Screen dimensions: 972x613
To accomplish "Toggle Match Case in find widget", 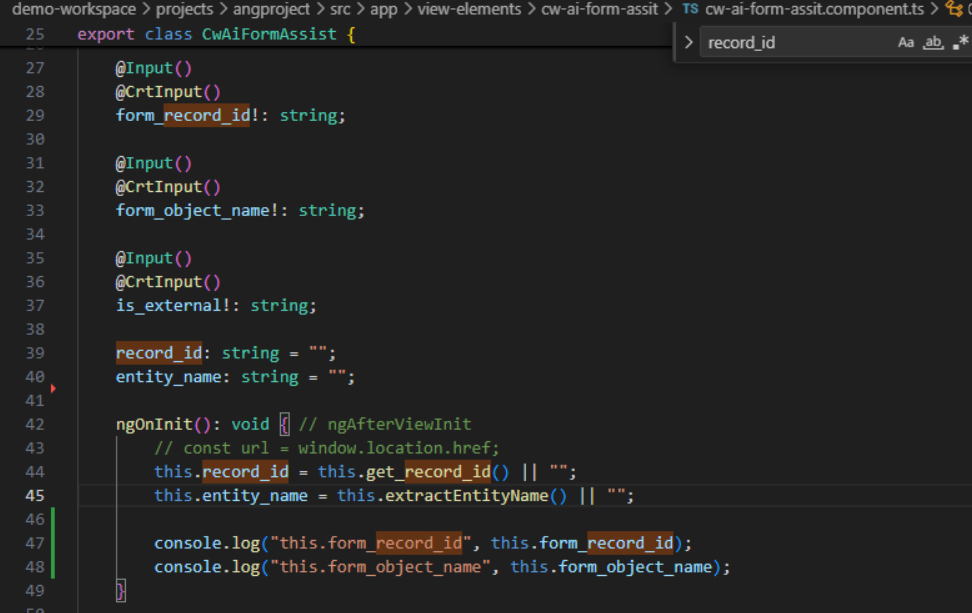I will pyautogui.click(x=906, y=42).
